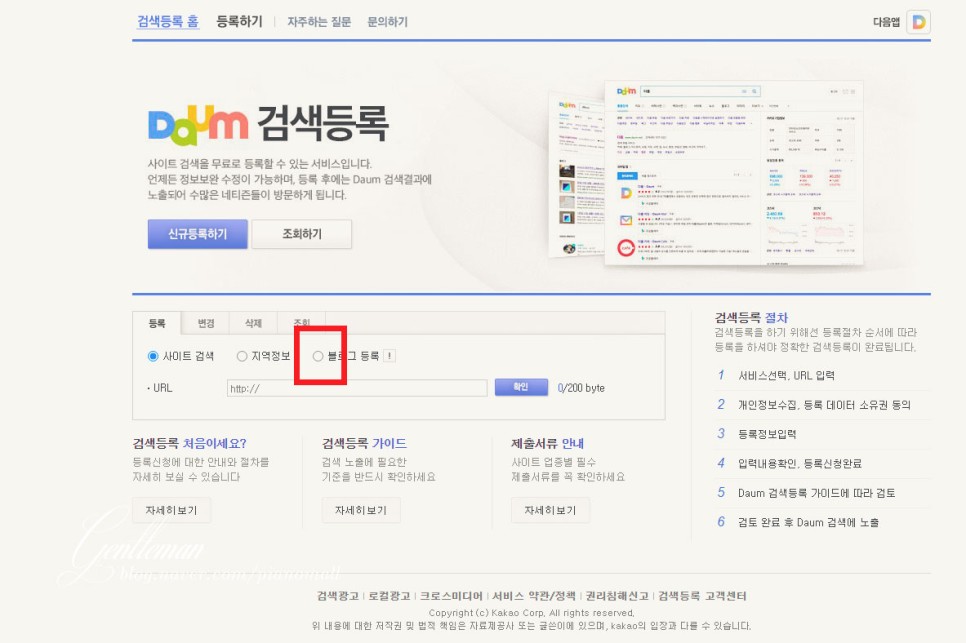This screenshot has height=643, width=966.
Task: Focus the URL http:// input field
Action: pyautogui.click(x=357, y=388)
